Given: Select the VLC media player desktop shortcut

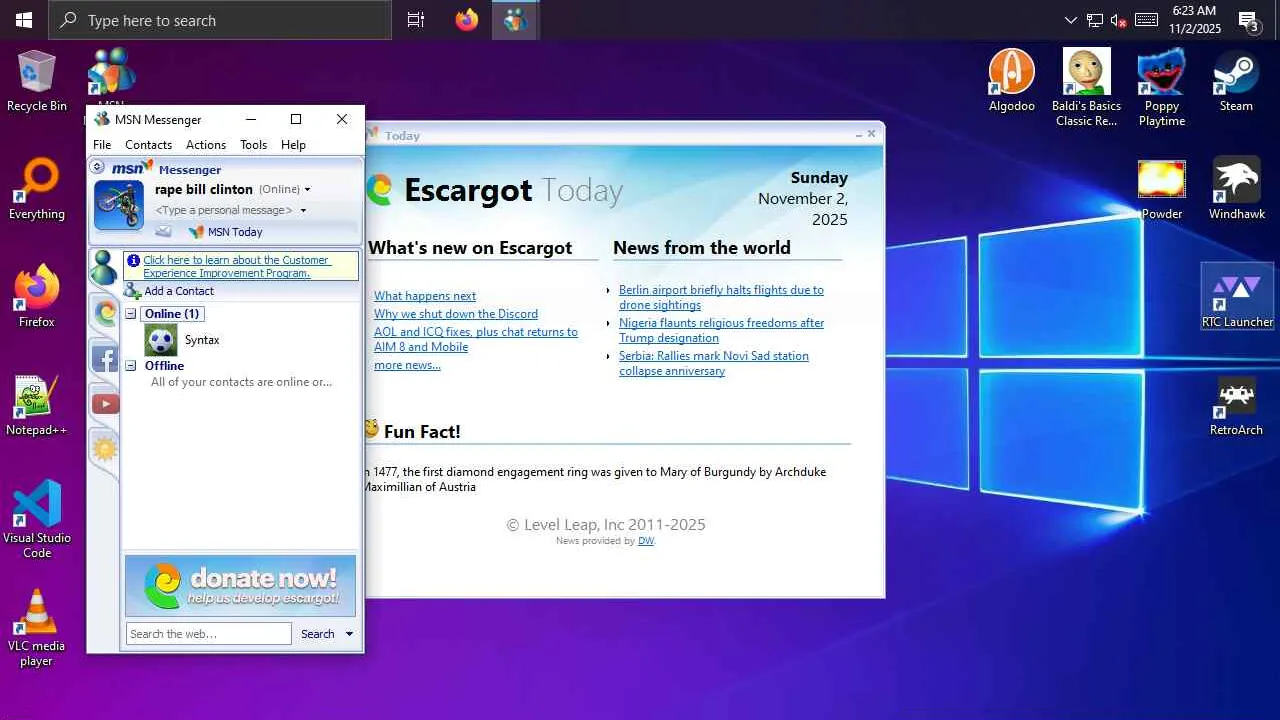Looking at the screenshot, I should pyautogui.click(x=37, y=628).
